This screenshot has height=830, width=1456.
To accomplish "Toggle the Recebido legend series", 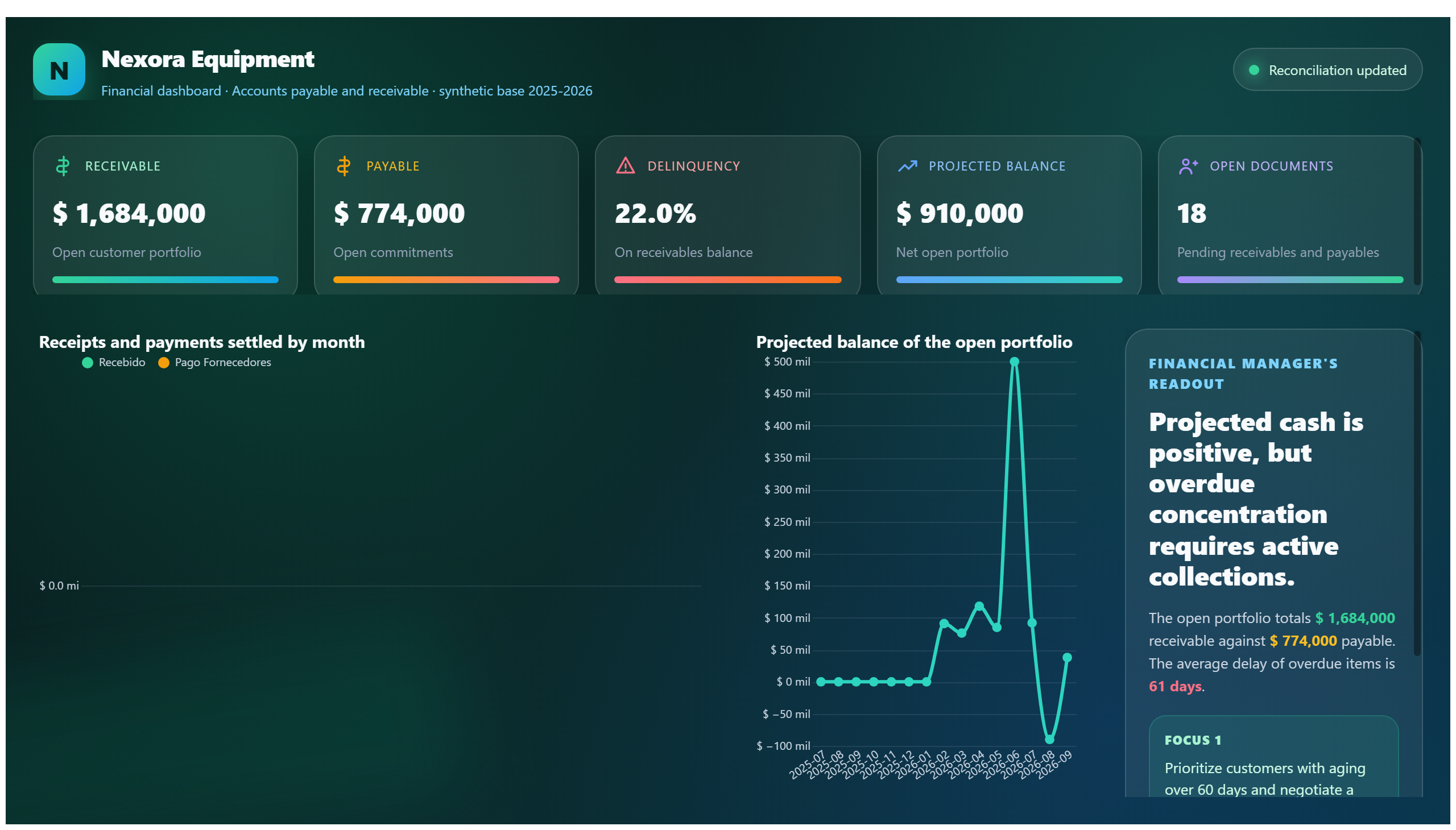I will pos(114,363).
